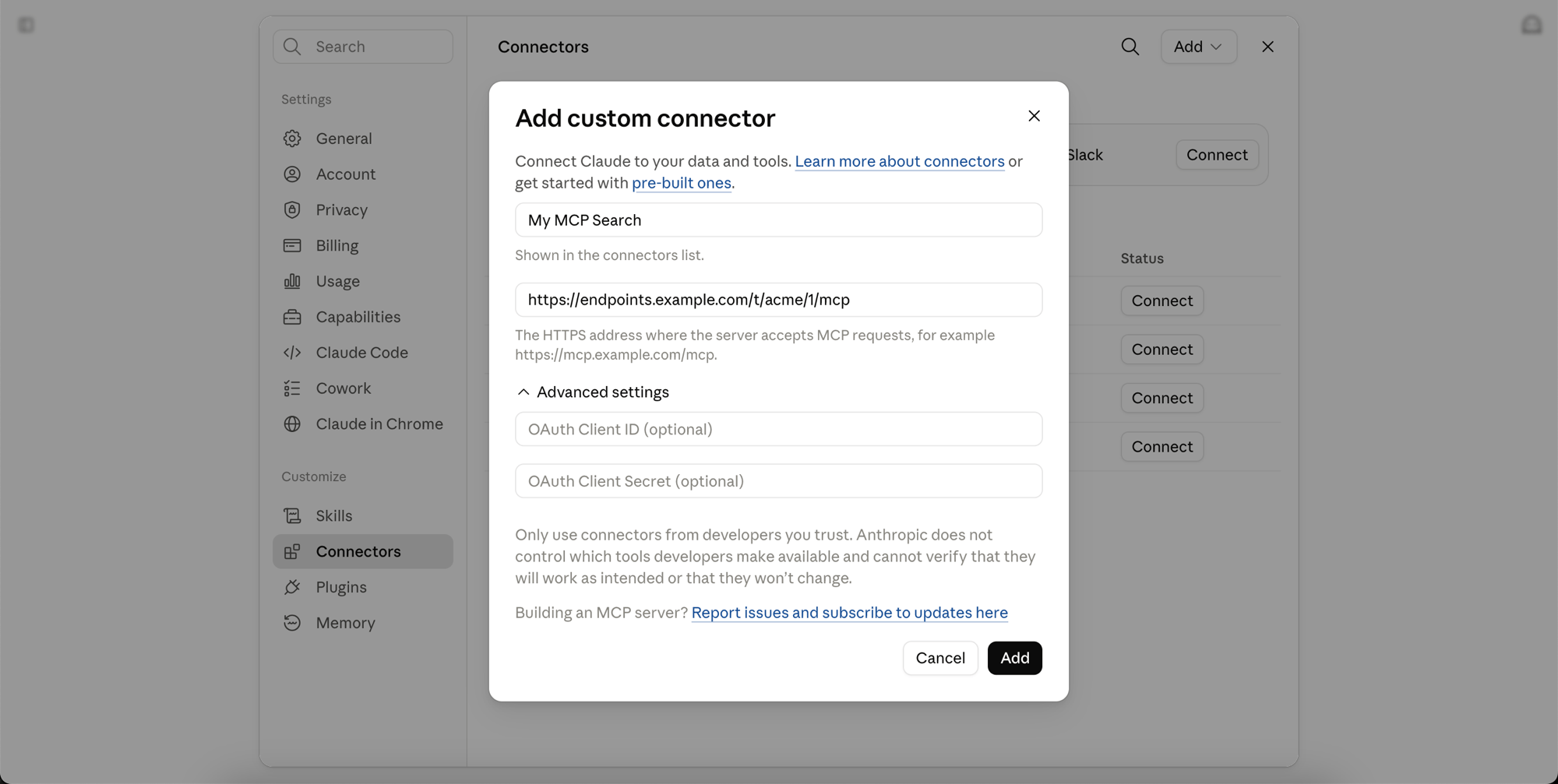Click the Capabilities briefcase icon

tap(292, 317)
